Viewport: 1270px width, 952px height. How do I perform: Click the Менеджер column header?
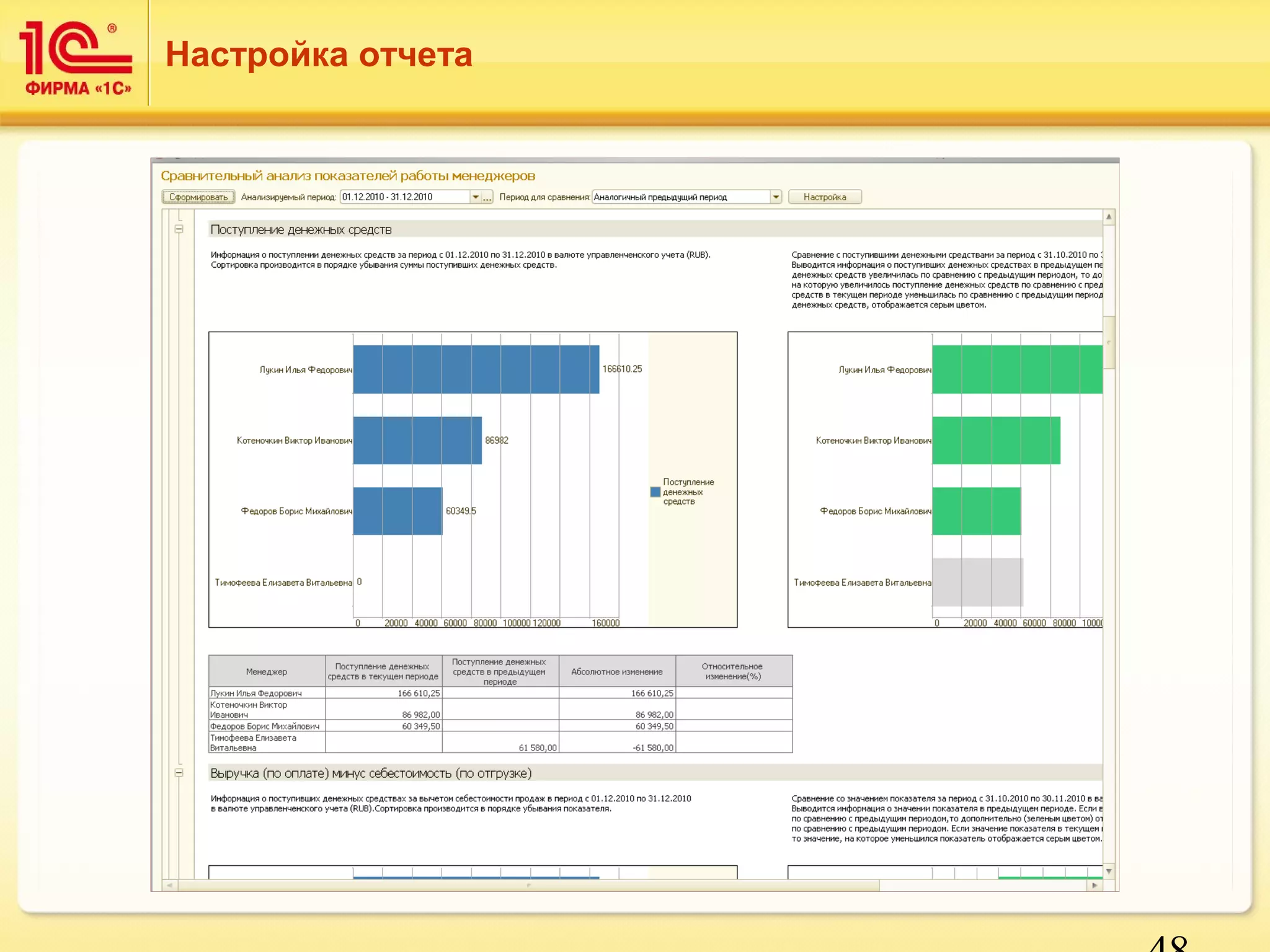(267, 671)
